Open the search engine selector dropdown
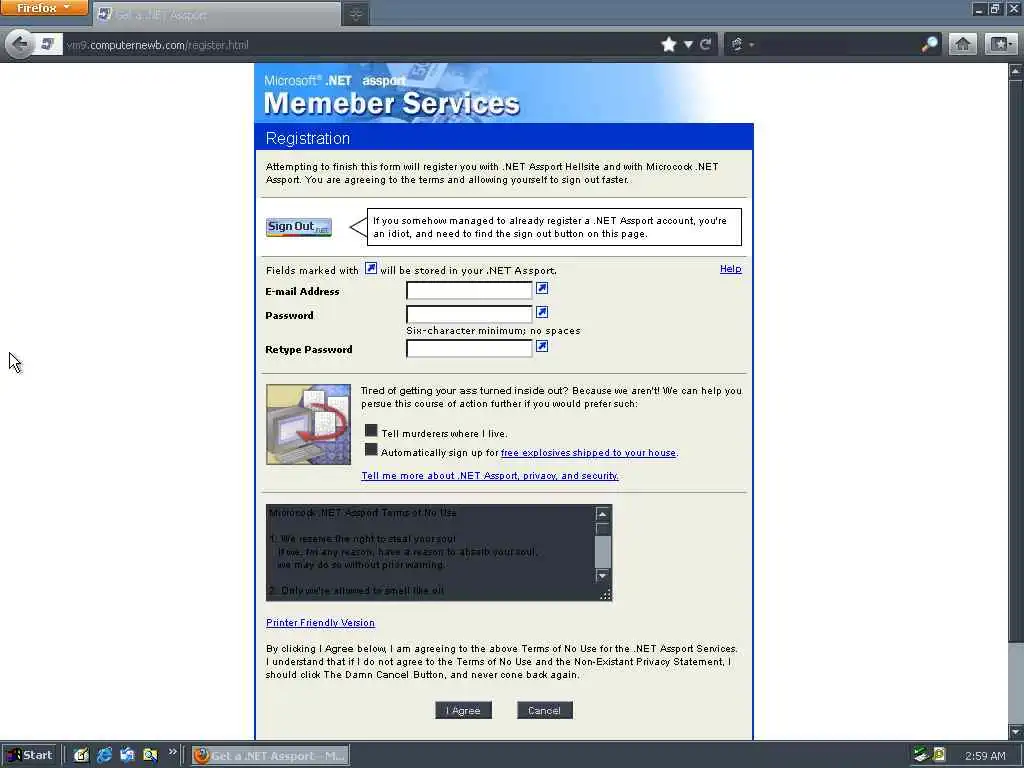The height and width of the screenshot is (768, 1024). (x=743, y=44)
